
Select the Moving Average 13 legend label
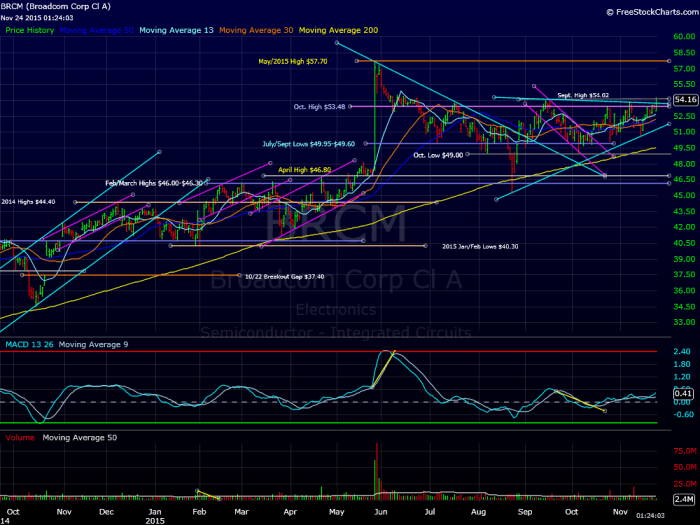point(176,30)
